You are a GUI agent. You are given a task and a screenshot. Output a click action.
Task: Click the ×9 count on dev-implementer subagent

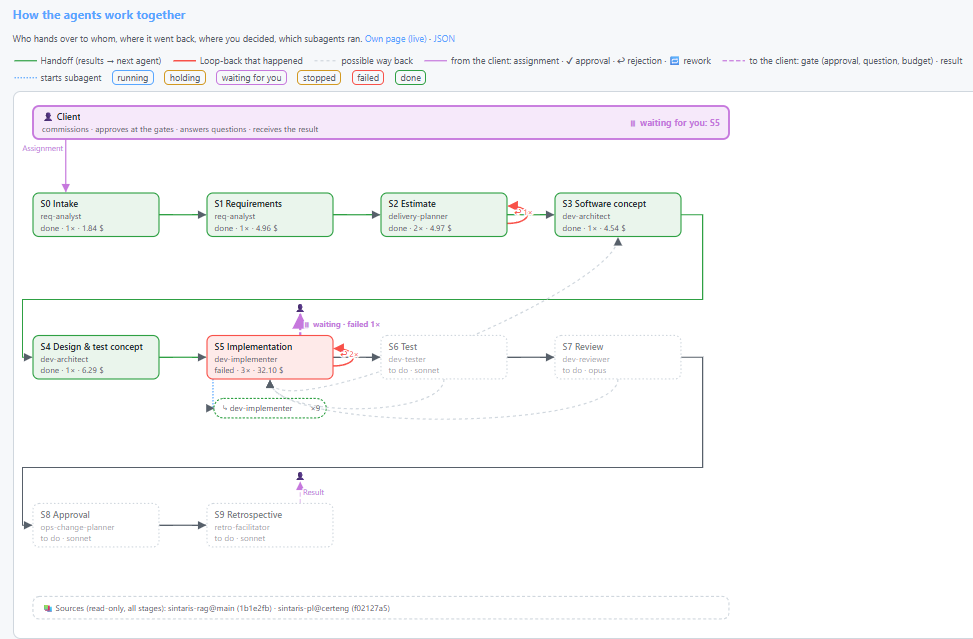tap(315, 408)
